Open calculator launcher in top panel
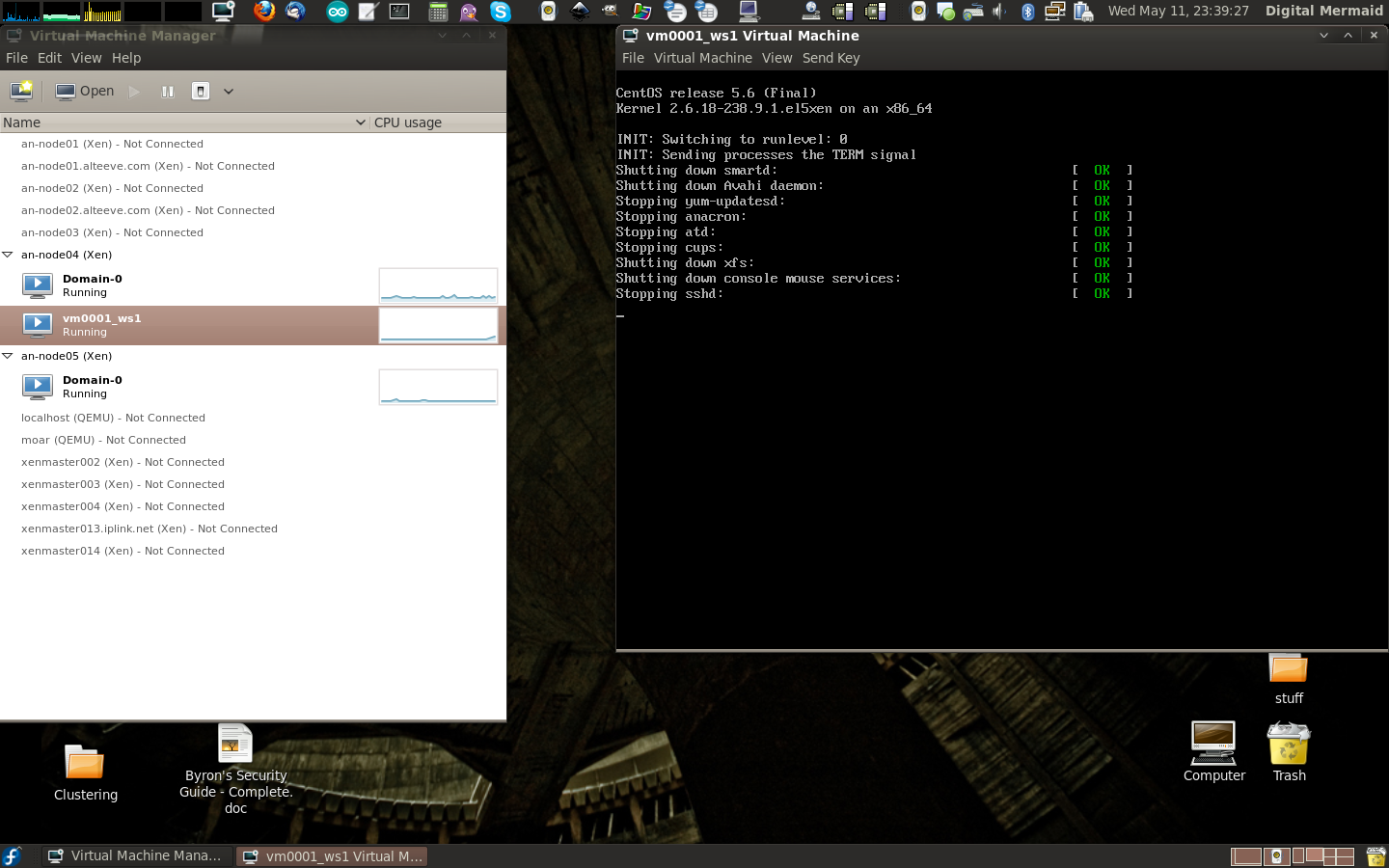This screenshot has width=1389, height=868. pos(438,12)
